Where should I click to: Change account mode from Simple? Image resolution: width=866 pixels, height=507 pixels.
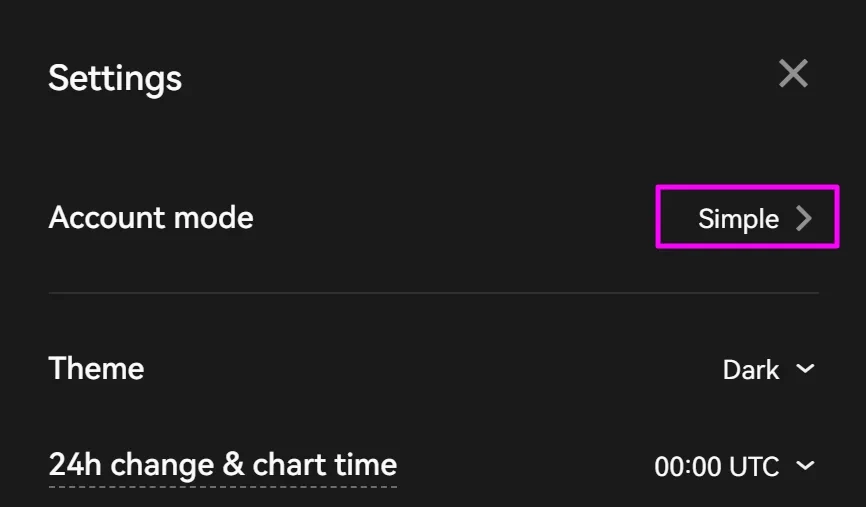pyautogui.click(x=747, y=218)
